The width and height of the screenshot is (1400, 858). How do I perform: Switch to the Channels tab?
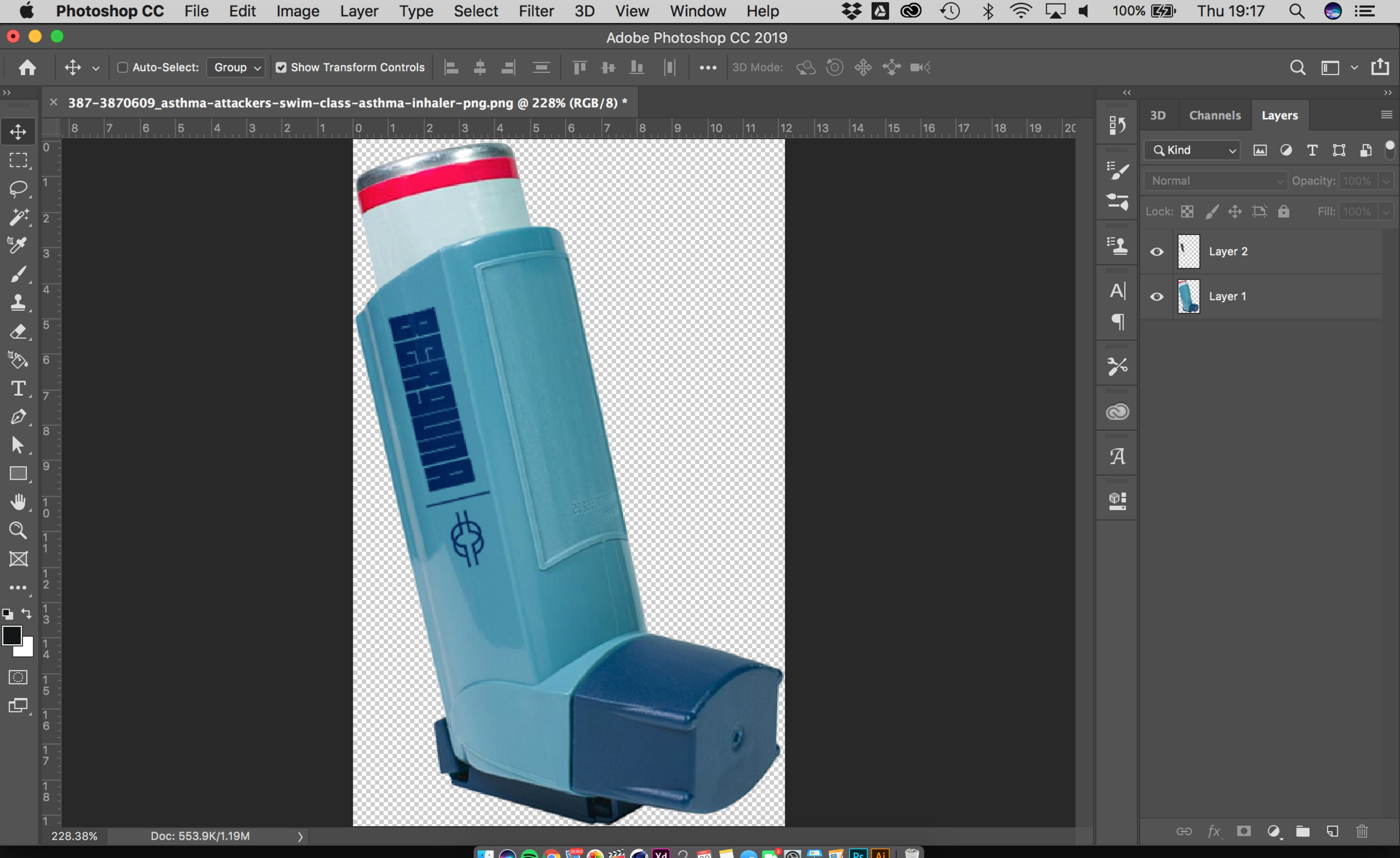tap(1215, 115)
